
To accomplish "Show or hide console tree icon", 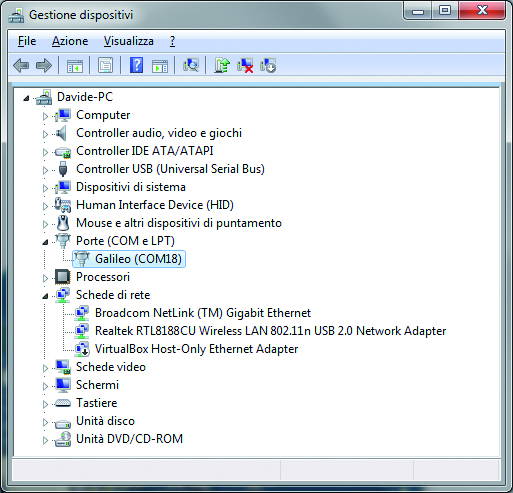I will pyautogui.click(x=74, y=65).
